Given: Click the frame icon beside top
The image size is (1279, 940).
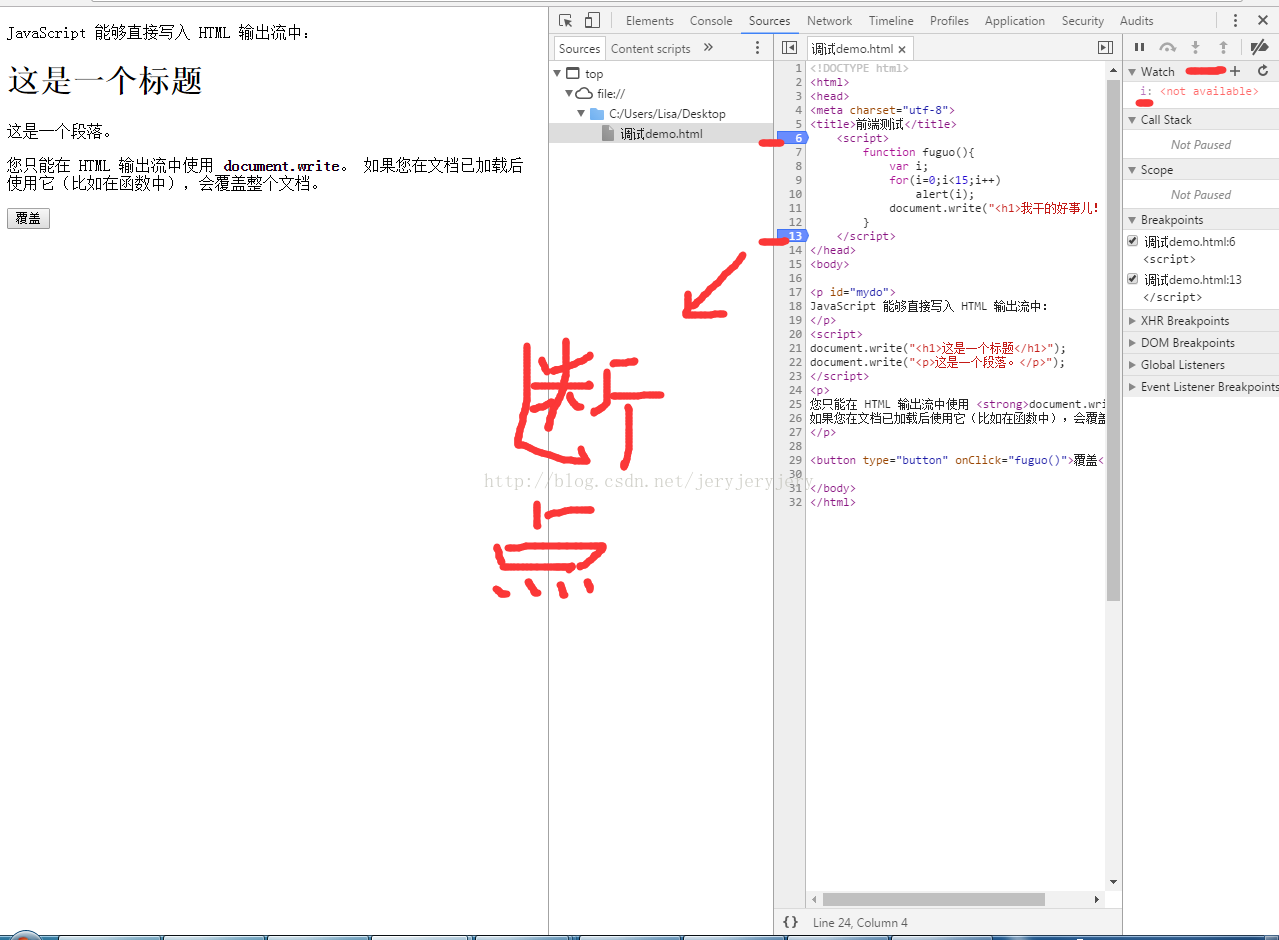Looking at the screenshot, I should click(x=573, y=73).
